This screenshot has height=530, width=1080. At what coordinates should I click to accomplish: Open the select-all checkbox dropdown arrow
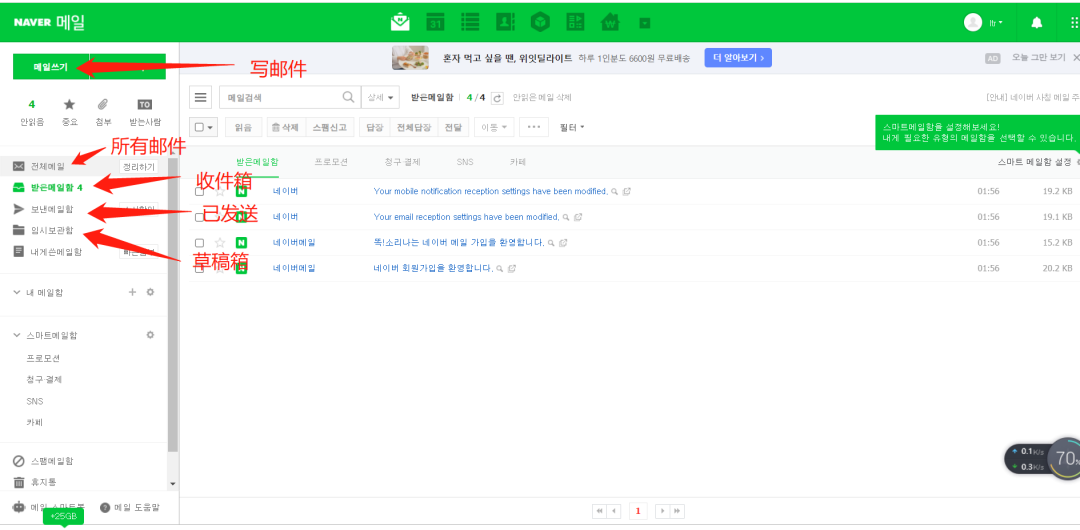pyautogui.click(x=210, y=128)
